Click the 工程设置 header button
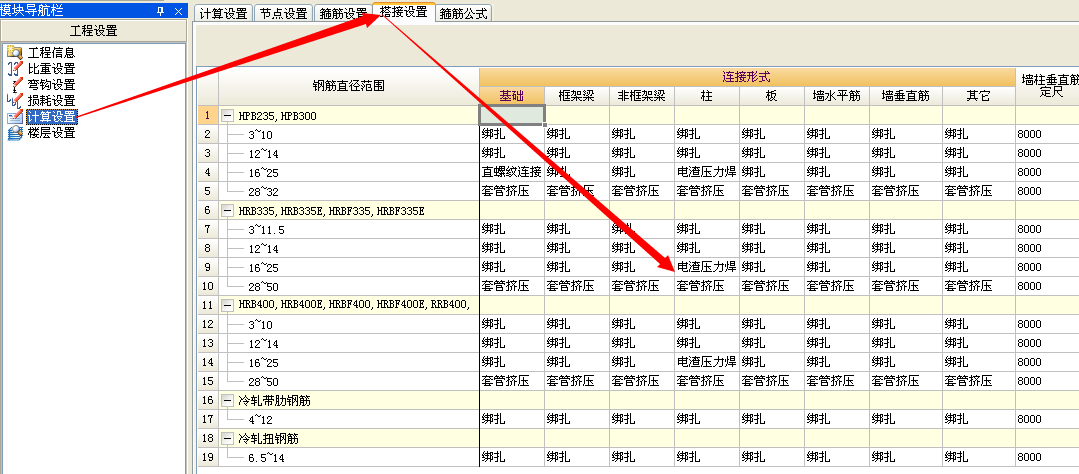Screen dimensions: 1079x474 [x=94, y=31]
